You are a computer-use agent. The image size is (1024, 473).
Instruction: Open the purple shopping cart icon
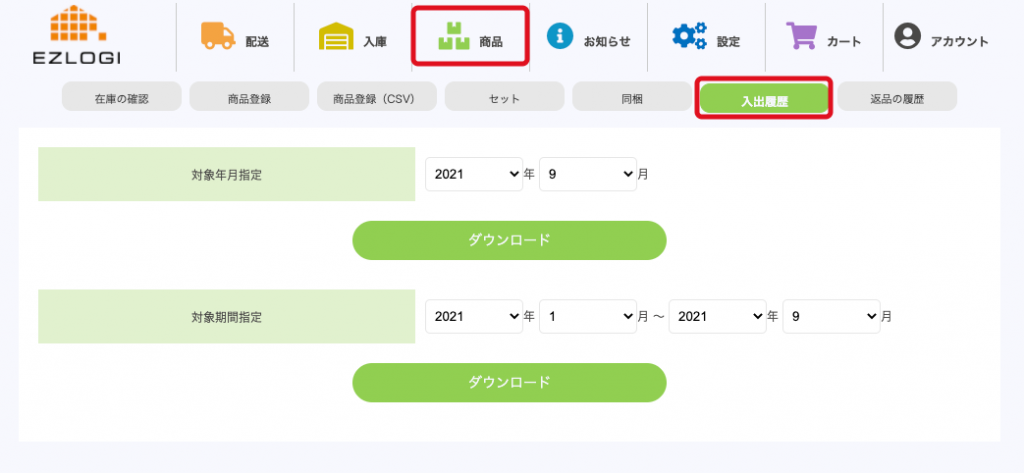802,37
